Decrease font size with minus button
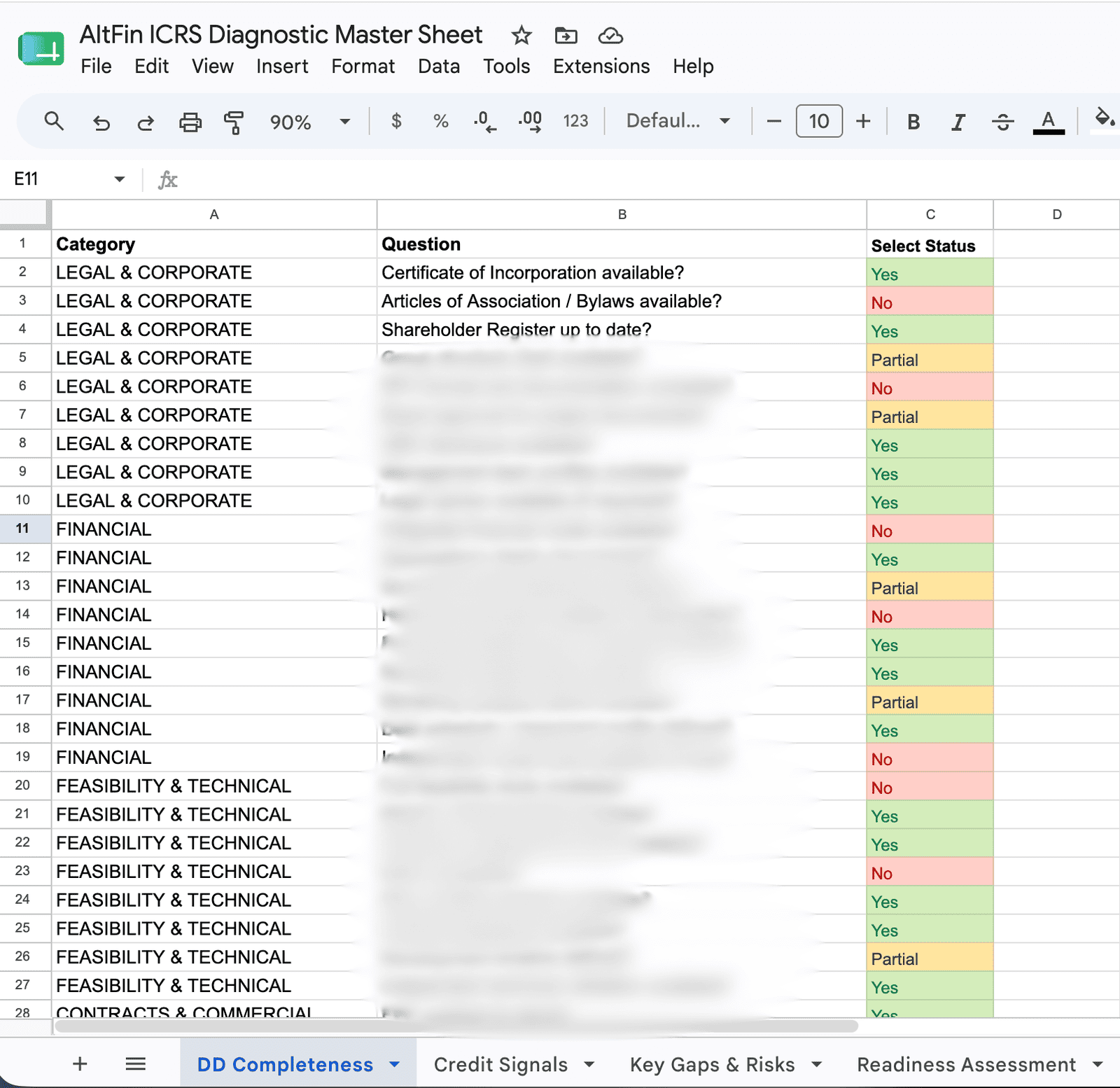 [773, 121]
